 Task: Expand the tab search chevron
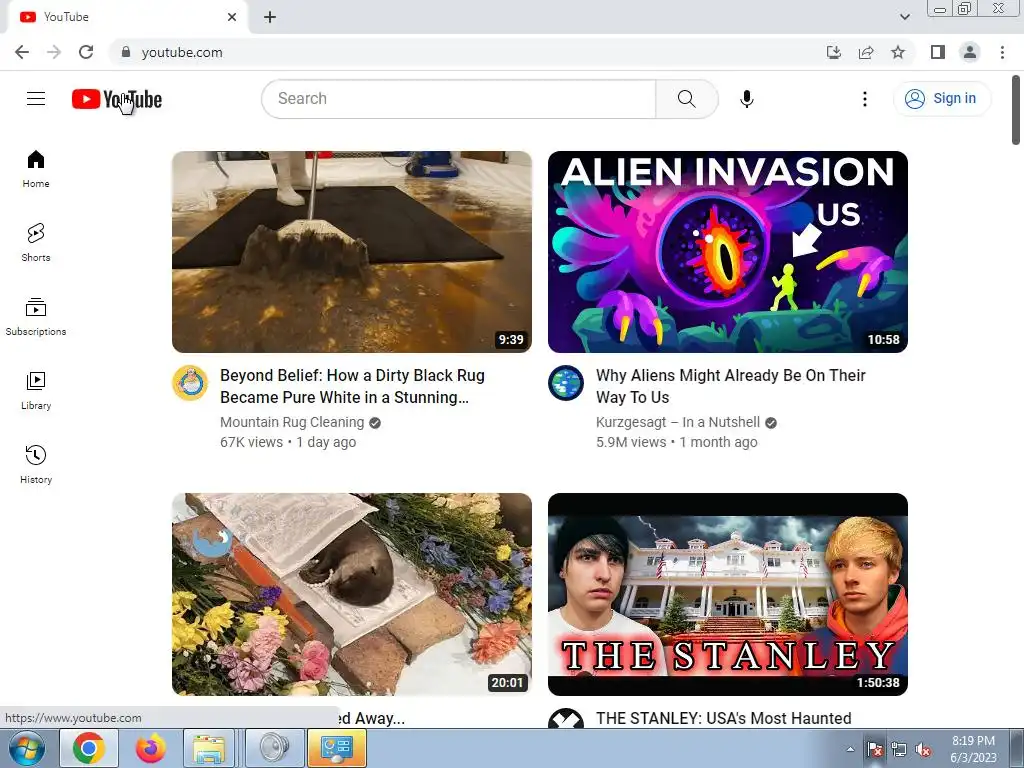904,17
